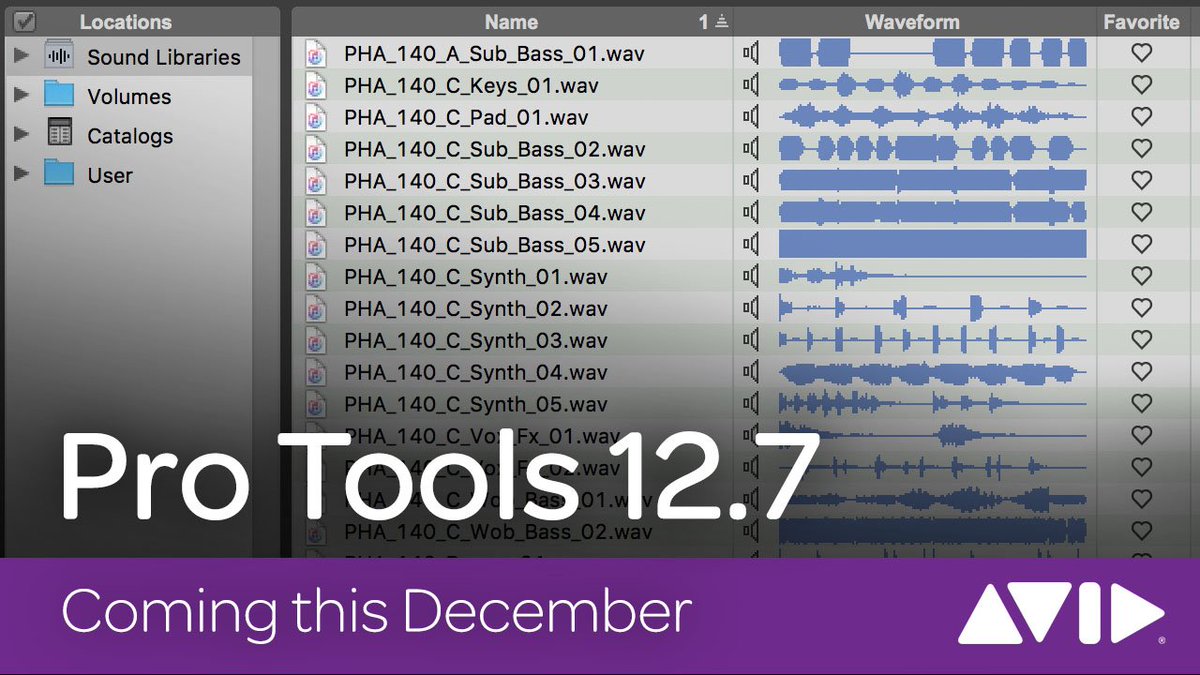Click the file icon of PHA_140_C_Synth_03.wav
1200x675 pixels.
[x=315, y=341]
